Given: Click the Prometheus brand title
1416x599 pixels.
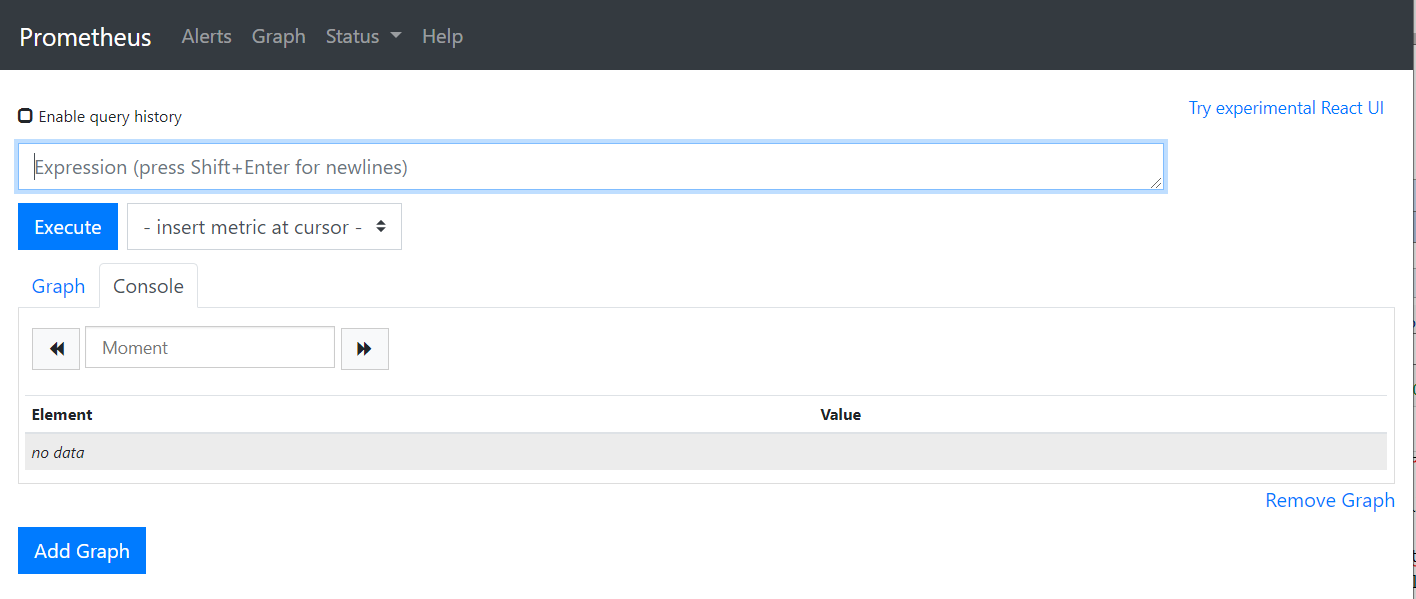Looking at the screenshot, I should click(85, 37).
